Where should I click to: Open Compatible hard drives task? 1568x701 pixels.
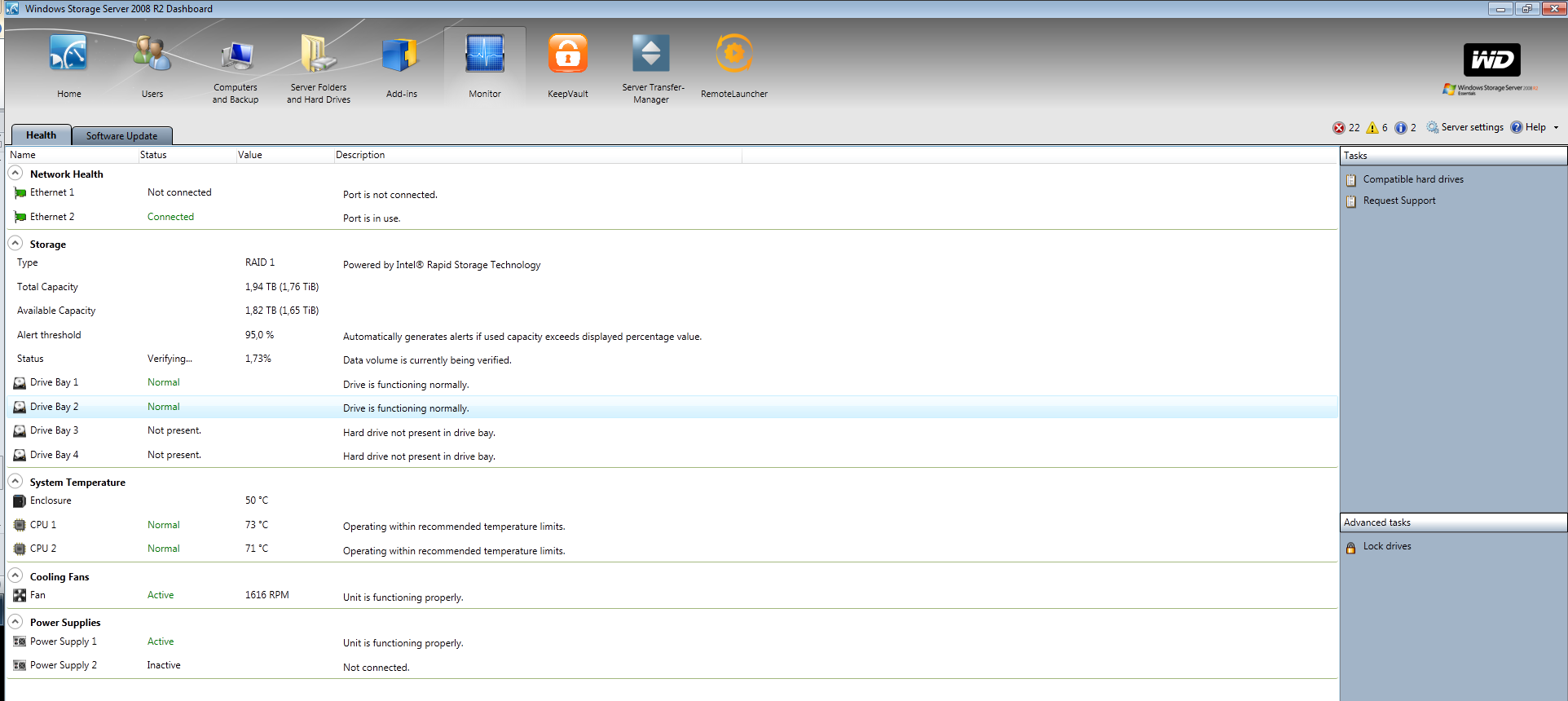(1413, 179)
